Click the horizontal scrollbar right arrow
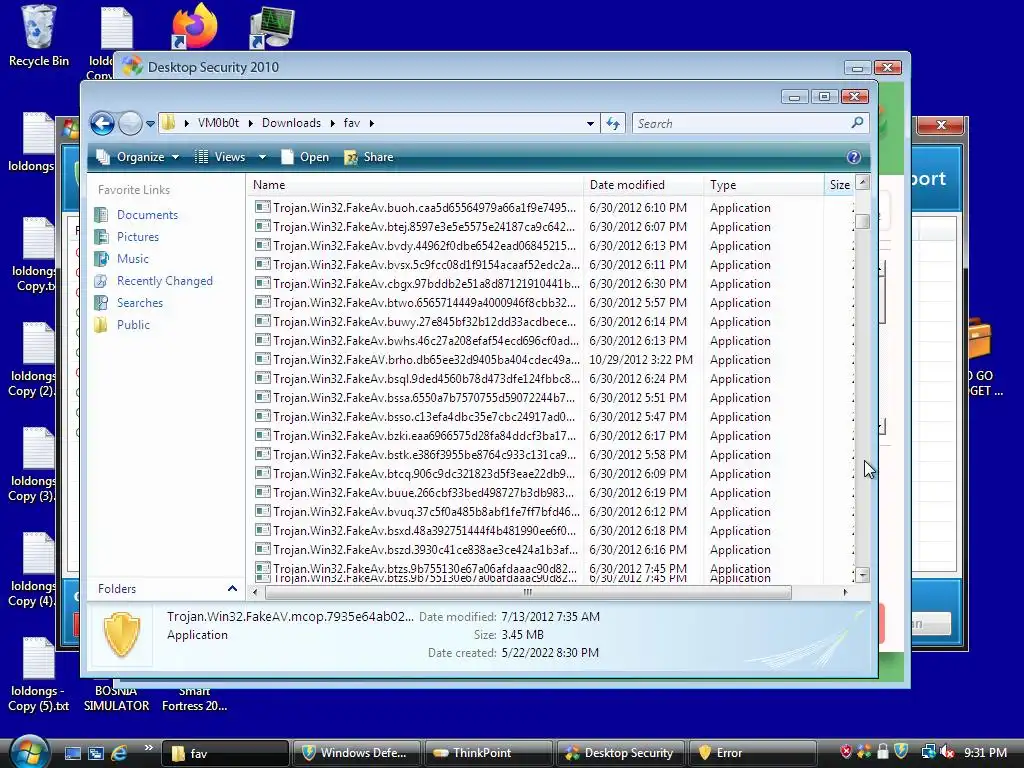This screenshot has width=1024, height=768. click(846, 592)
